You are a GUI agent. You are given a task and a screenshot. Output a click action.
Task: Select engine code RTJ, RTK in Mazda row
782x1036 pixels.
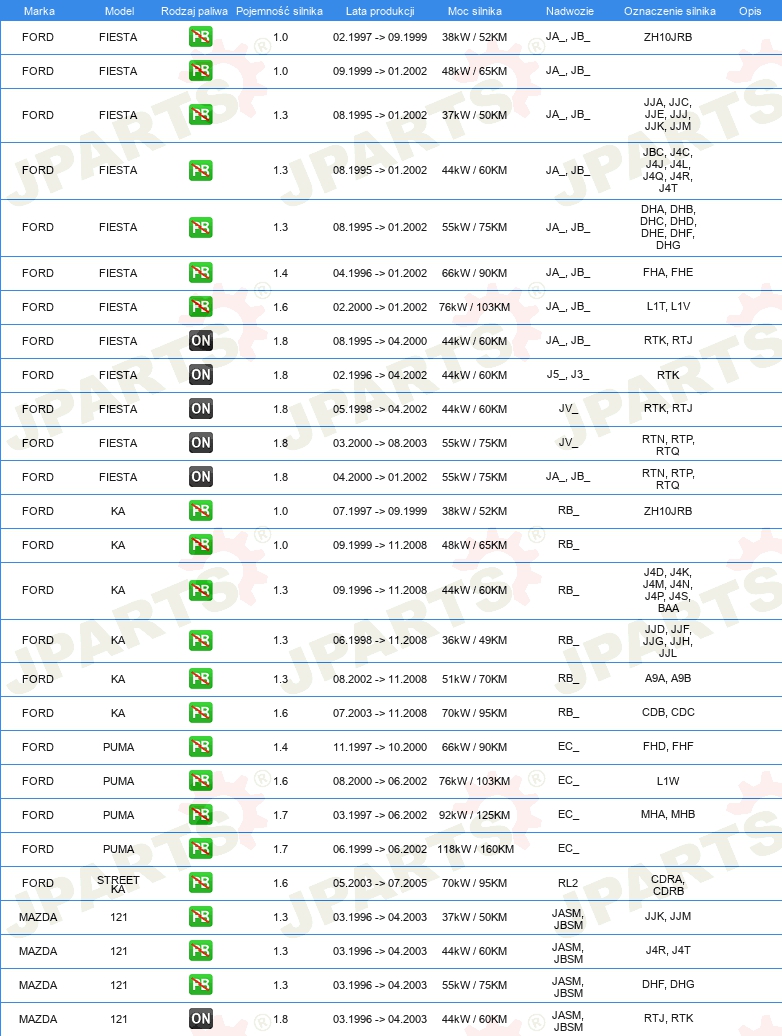tap(668, 1018)
